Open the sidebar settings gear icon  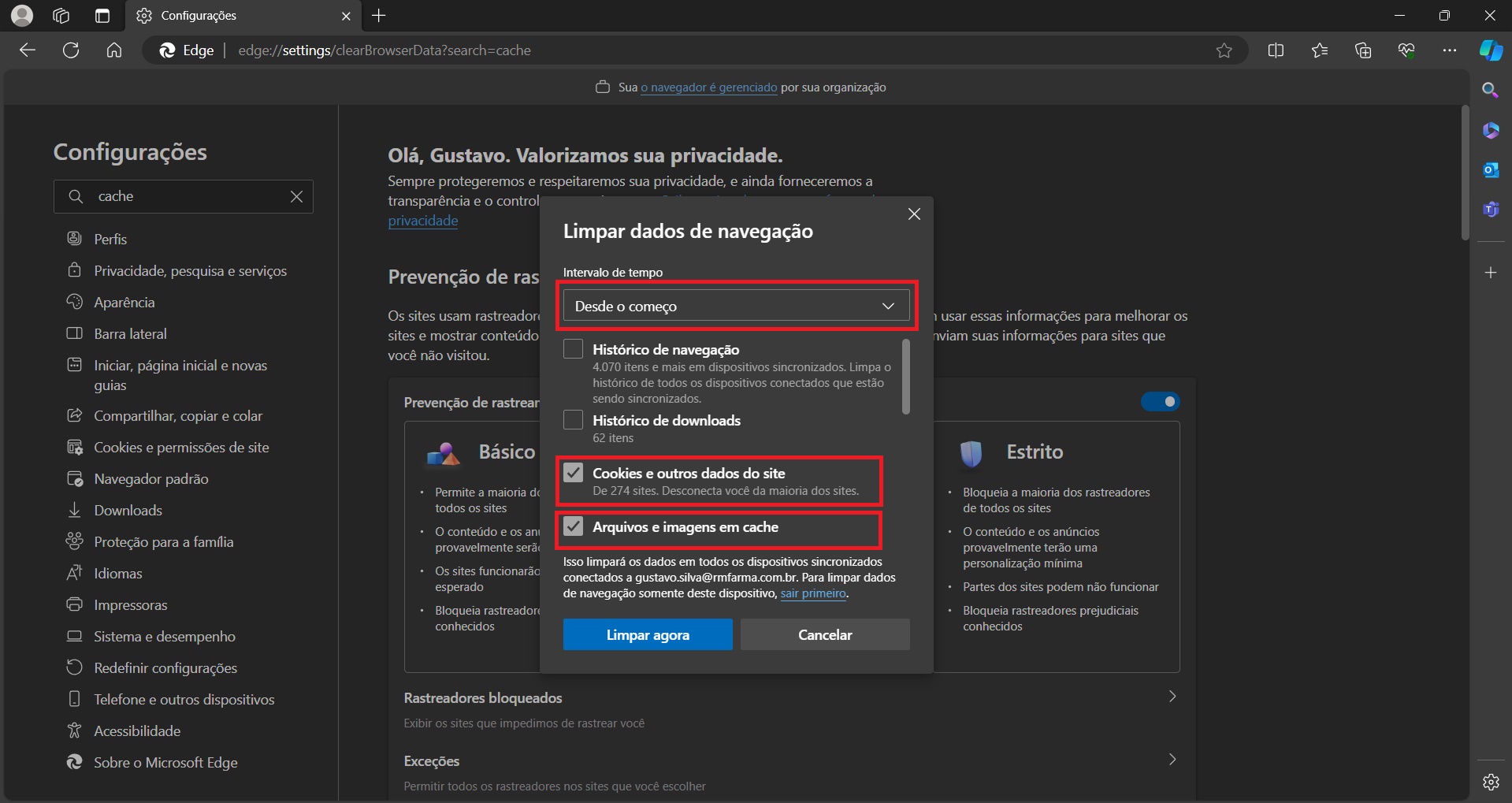click(1491, 782)
